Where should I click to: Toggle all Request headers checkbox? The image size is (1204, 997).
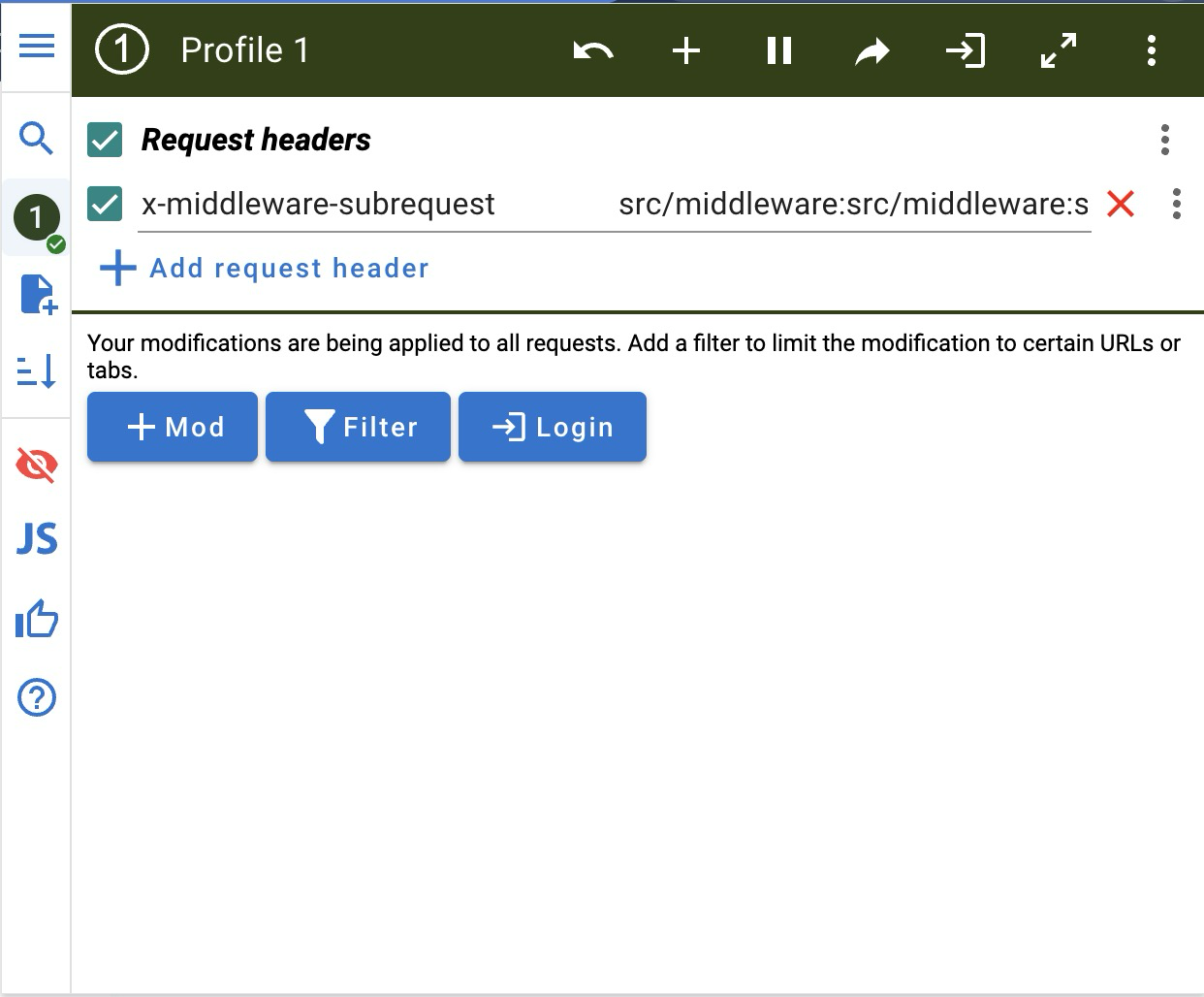[105, 140]
